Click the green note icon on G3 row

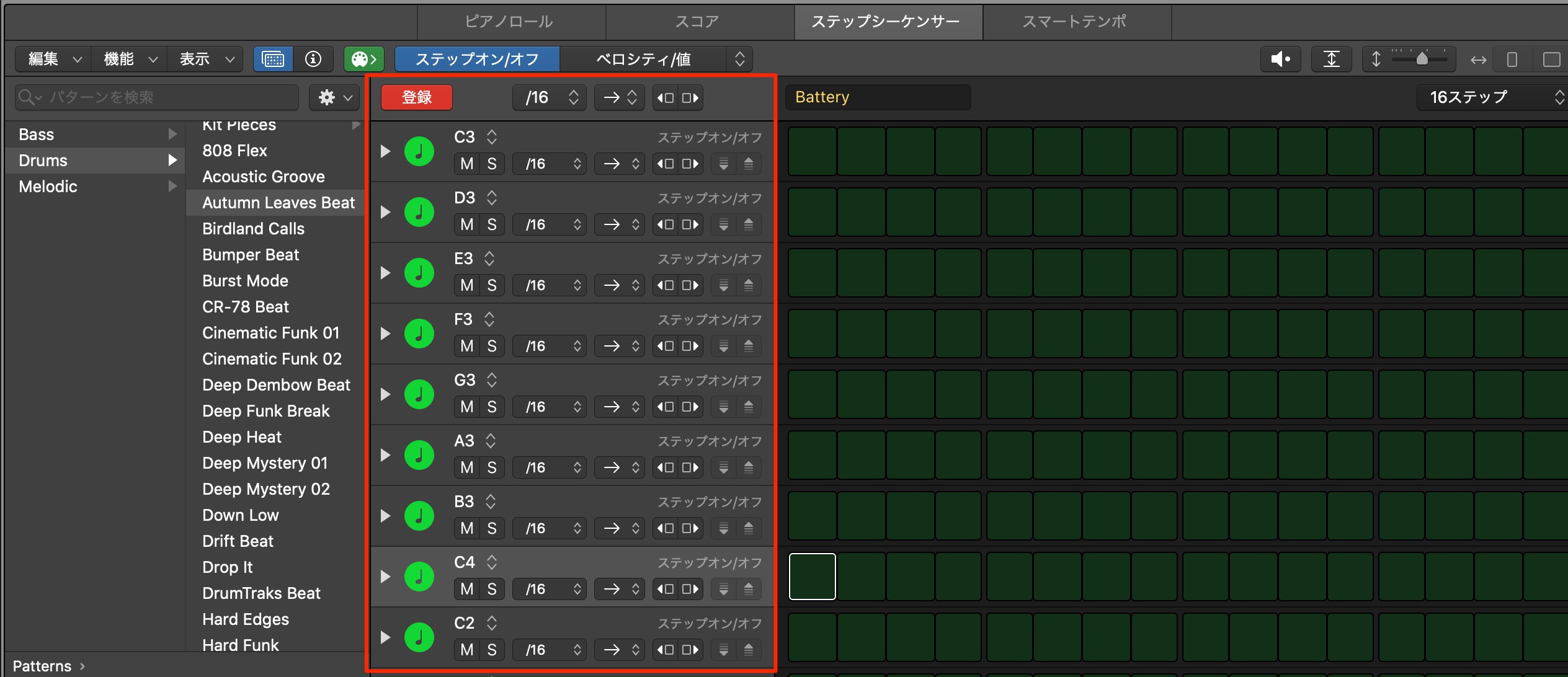pos(419,394)
